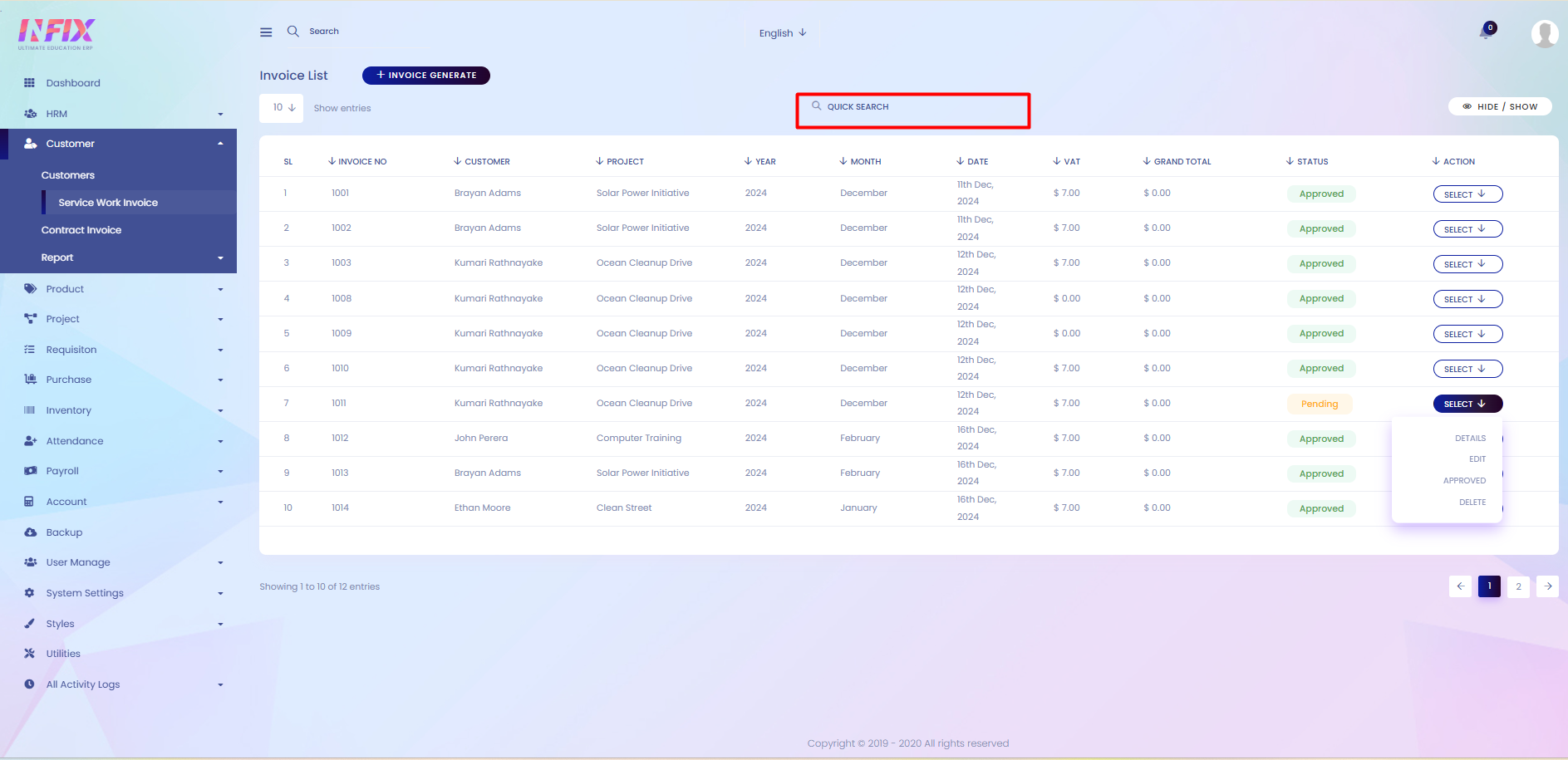Image resolution: width=1568 pixels, height=760 pixels.
Task: Click the Utilities tools icon
Action: (x=29, y=654)
